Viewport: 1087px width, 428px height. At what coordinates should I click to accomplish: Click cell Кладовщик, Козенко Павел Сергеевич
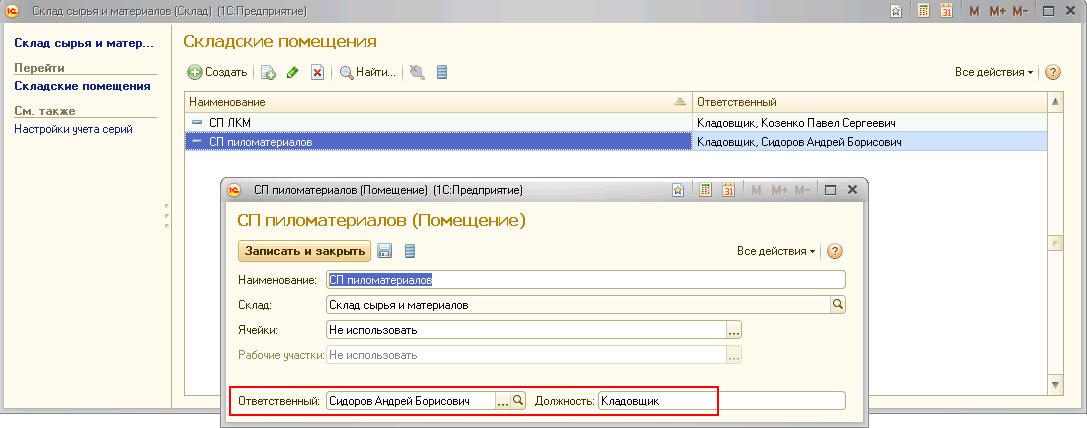869,123
